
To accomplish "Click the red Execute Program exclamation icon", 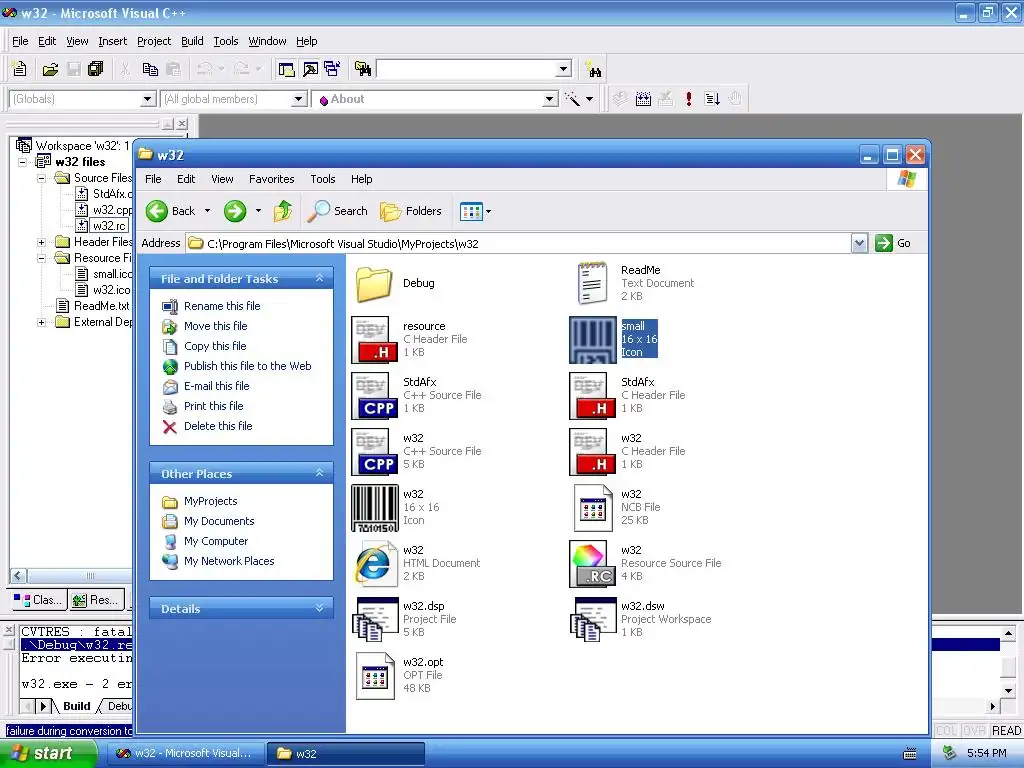I will pos(688,99).
